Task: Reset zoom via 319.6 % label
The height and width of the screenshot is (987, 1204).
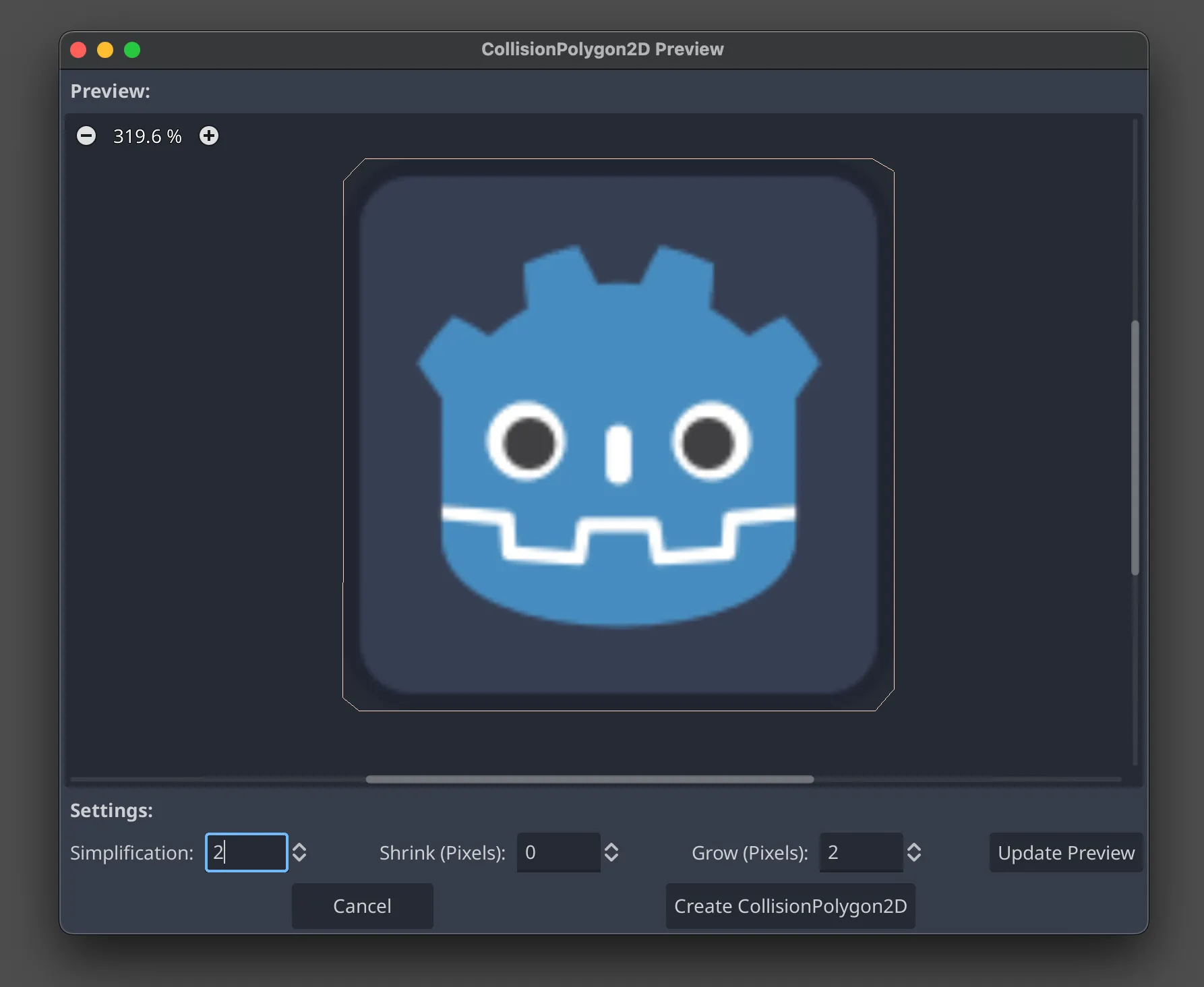Action: click(x=148, y=136)
